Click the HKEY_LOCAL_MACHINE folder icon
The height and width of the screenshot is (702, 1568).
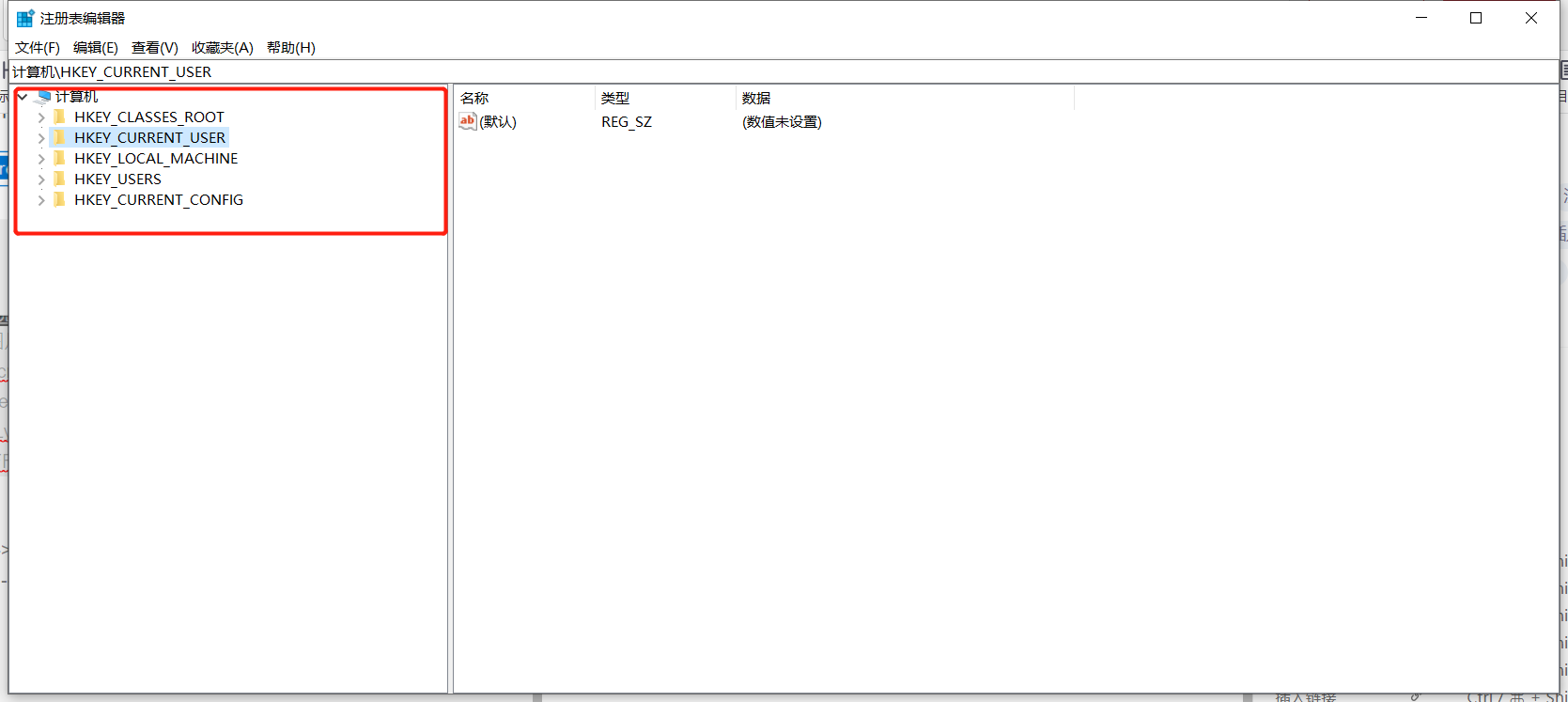tap(60, 158)
